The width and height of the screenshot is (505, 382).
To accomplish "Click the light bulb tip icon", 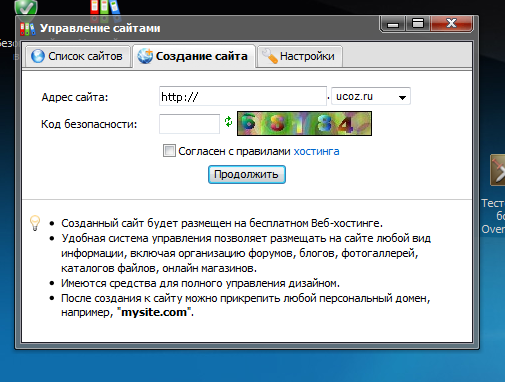I will [x=35, y=223].
